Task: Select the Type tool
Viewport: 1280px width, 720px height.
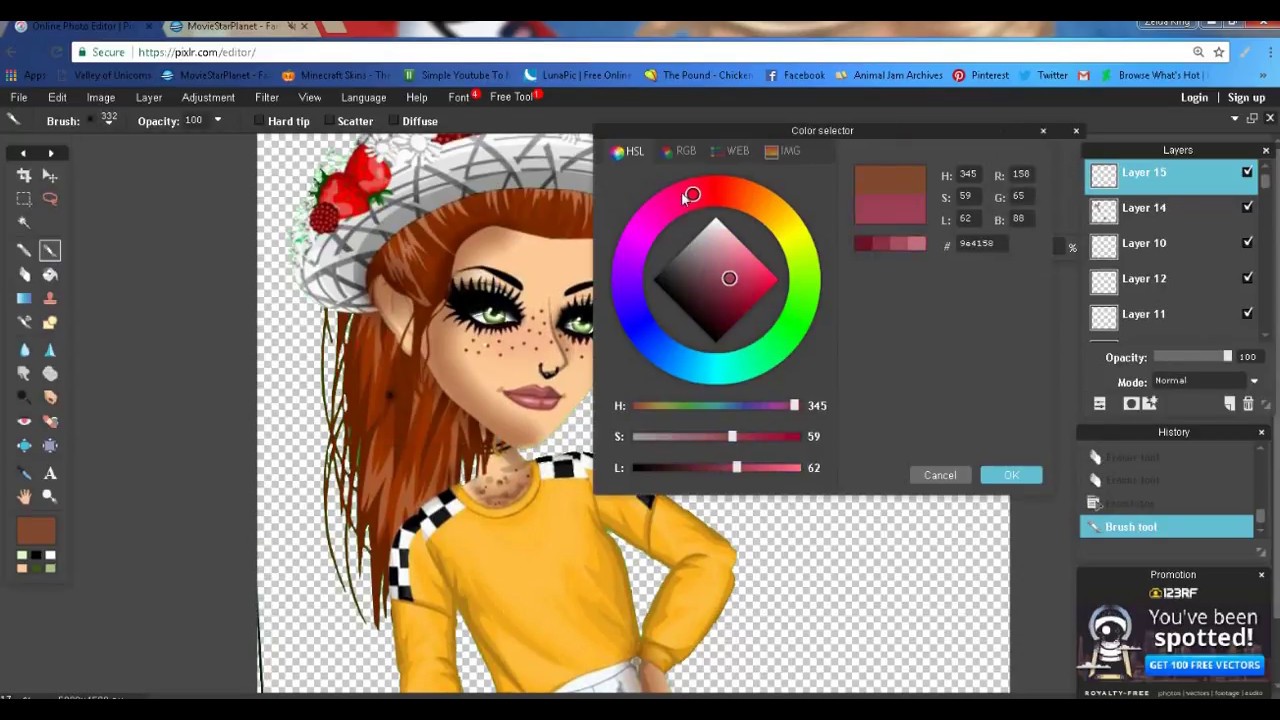Action: tap(50, 473)
